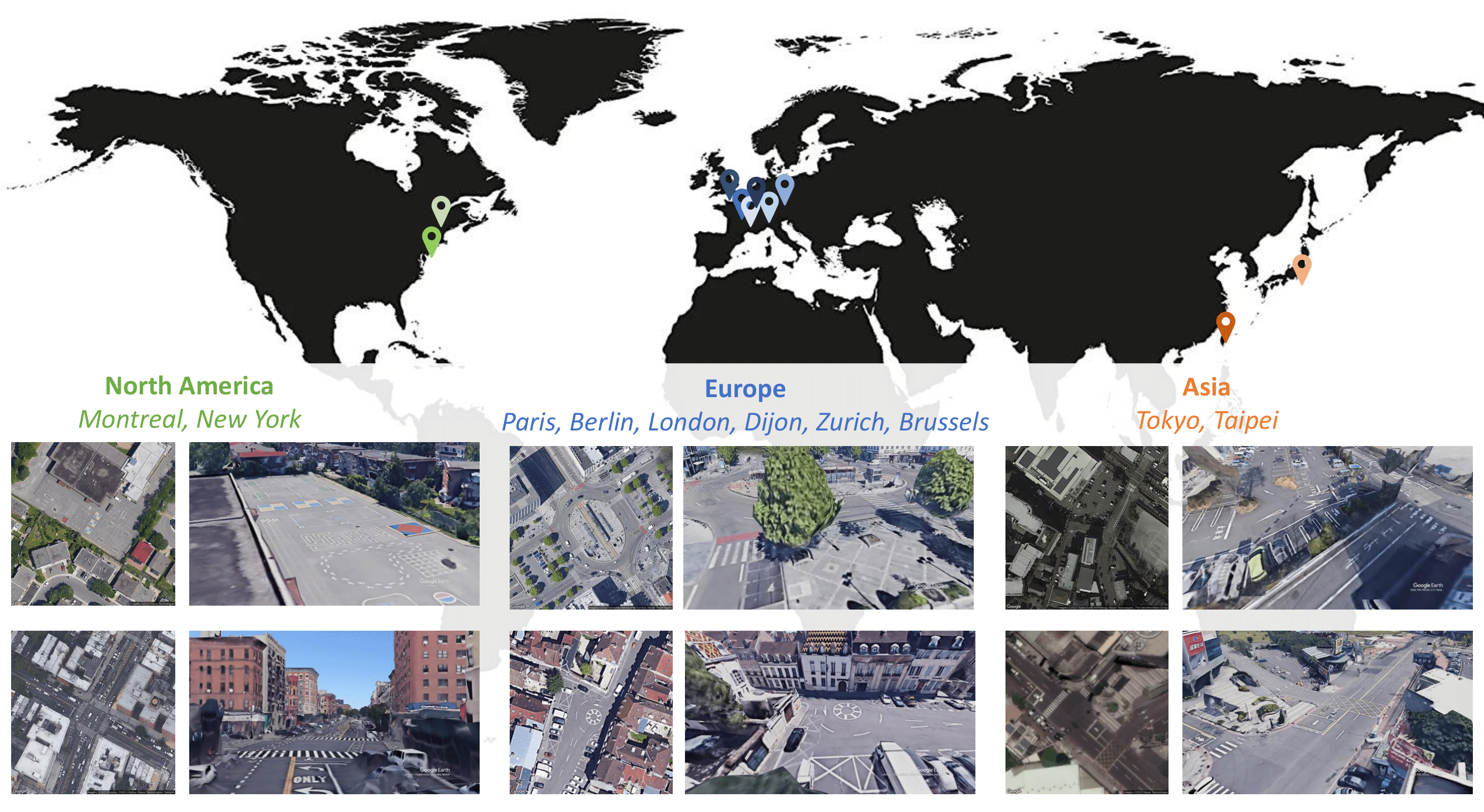Viewport: 1484px width, 812px height.
Task: Open the 3D square with patterned-roof building
Action: 830,712
